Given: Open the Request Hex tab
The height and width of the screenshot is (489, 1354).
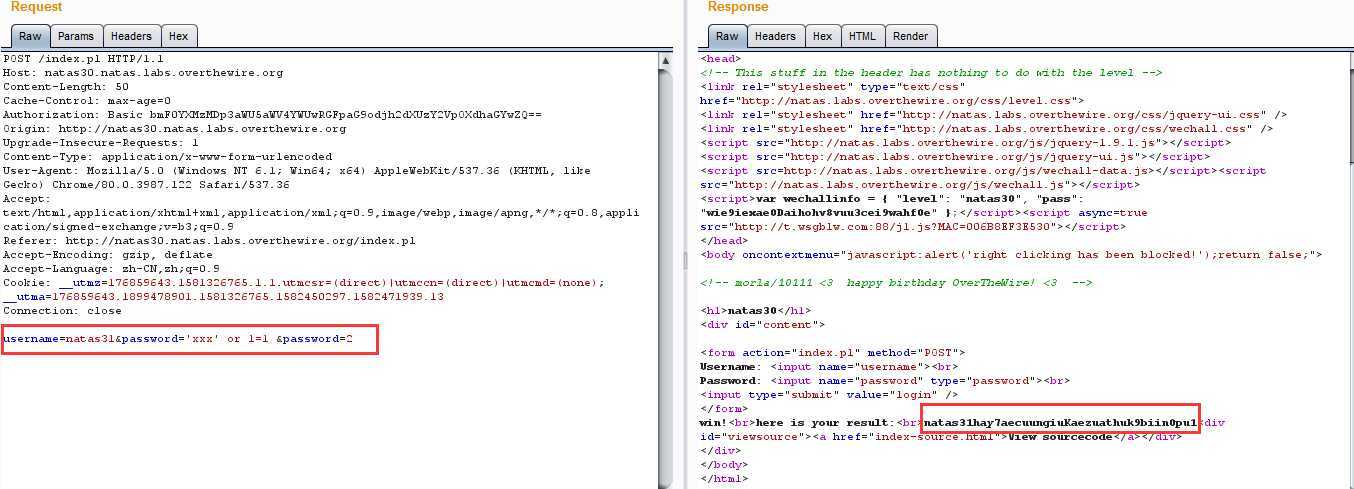Looking at the screenshot, I should 178,36.
